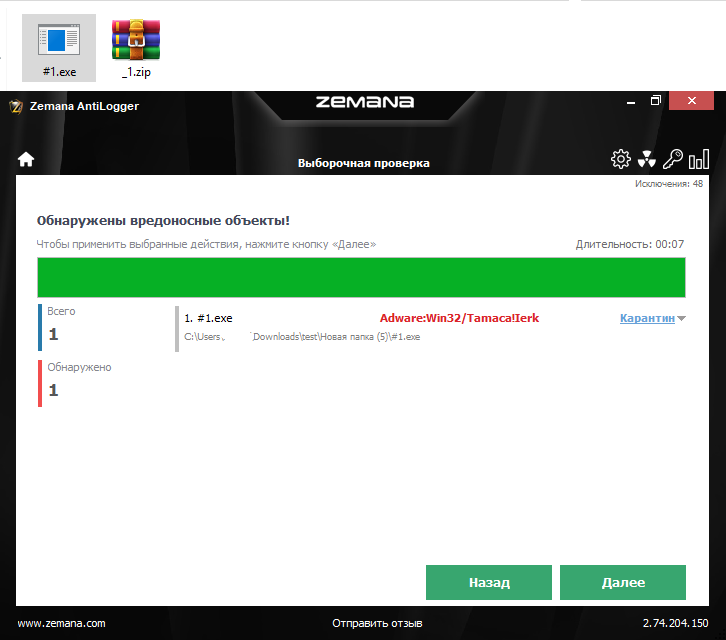Click the Карантин action link
Viewport: 726px width, 640px height.
pyautogui.click(x=647, y=318)
